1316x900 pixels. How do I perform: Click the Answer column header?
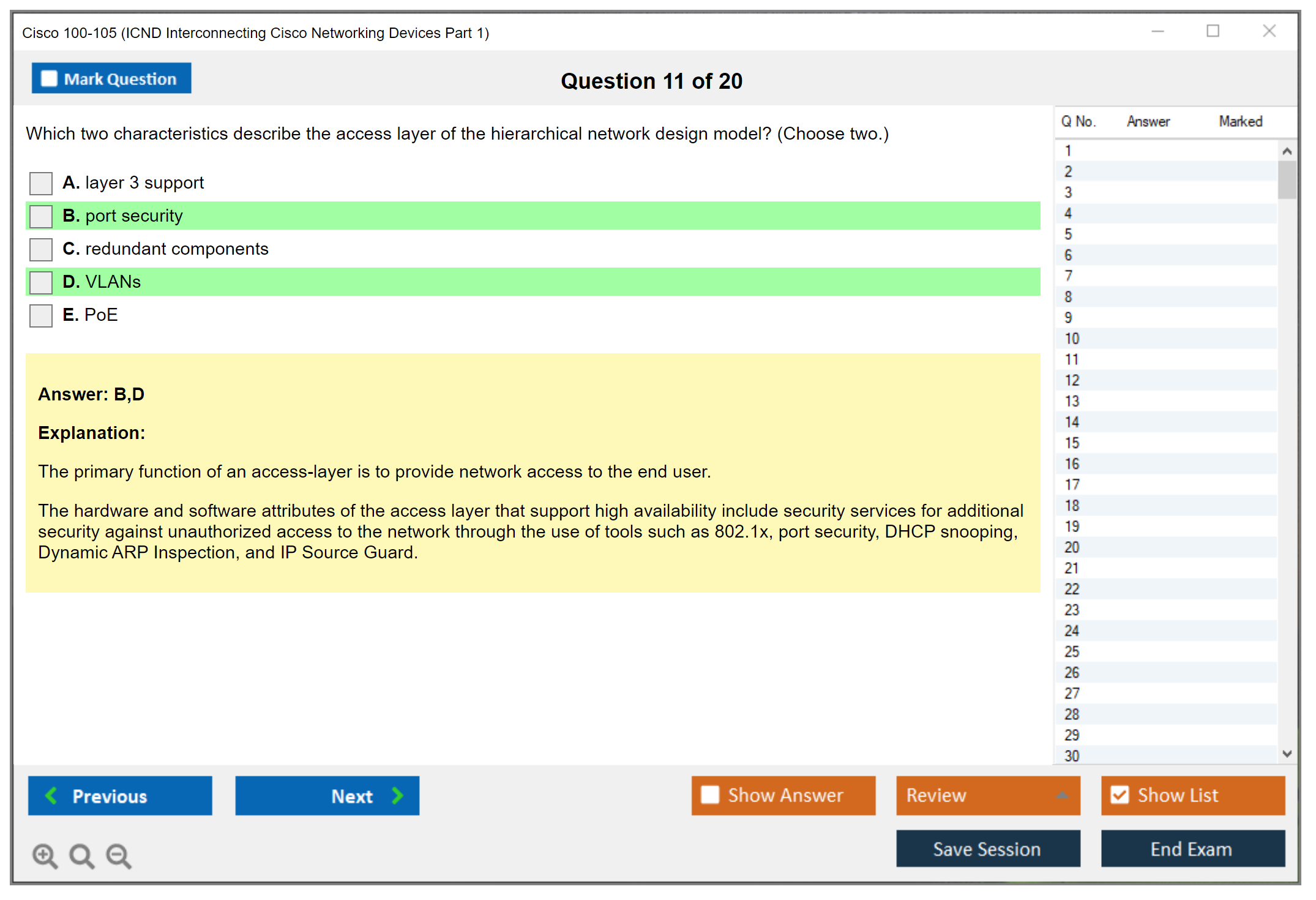pos(1148,121)
